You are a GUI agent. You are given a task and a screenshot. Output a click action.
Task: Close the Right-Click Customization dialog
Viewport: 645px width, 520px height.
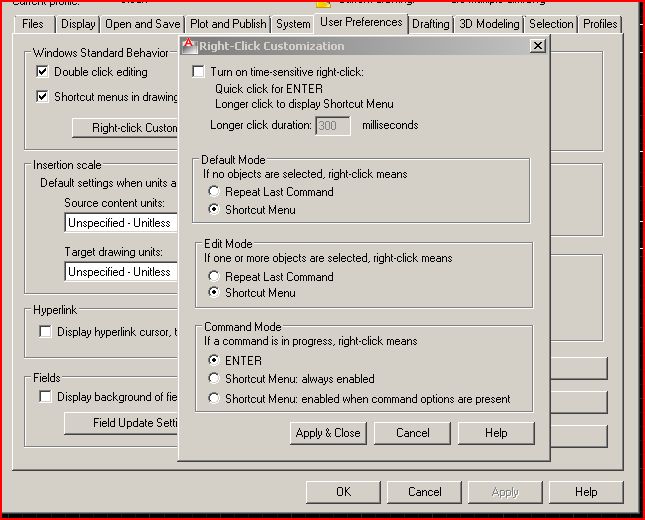538,46
